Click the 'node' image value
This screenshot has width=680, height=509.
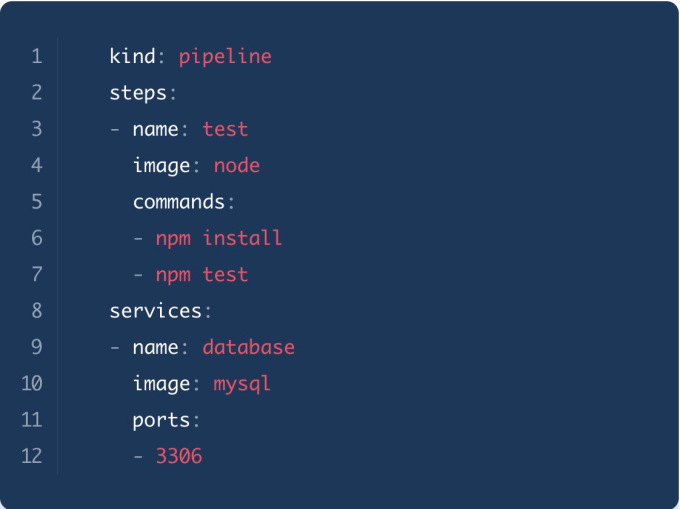tap(237, 166)
